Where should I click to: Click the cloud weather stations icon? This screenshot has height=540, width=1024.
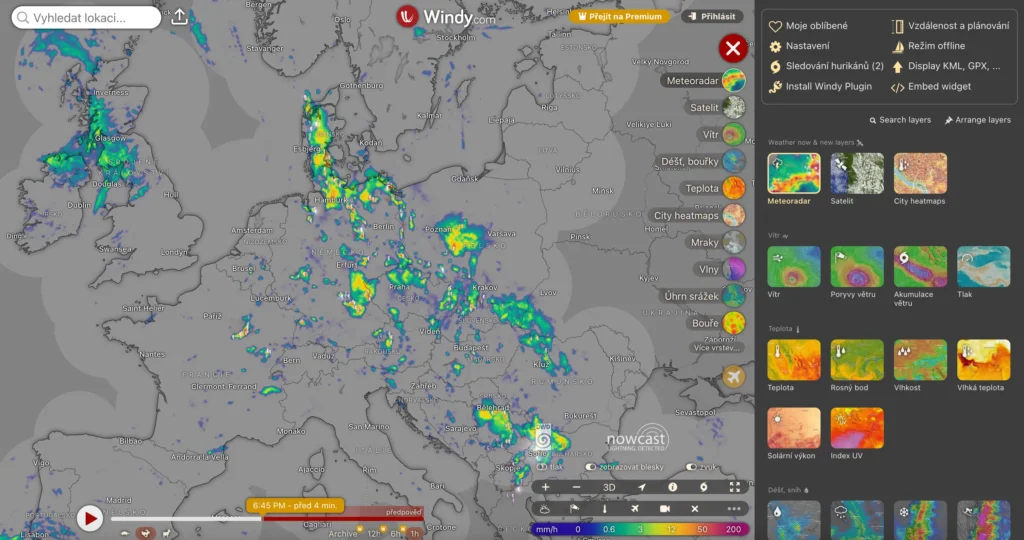pyautogui.click(x=545, y=509)
